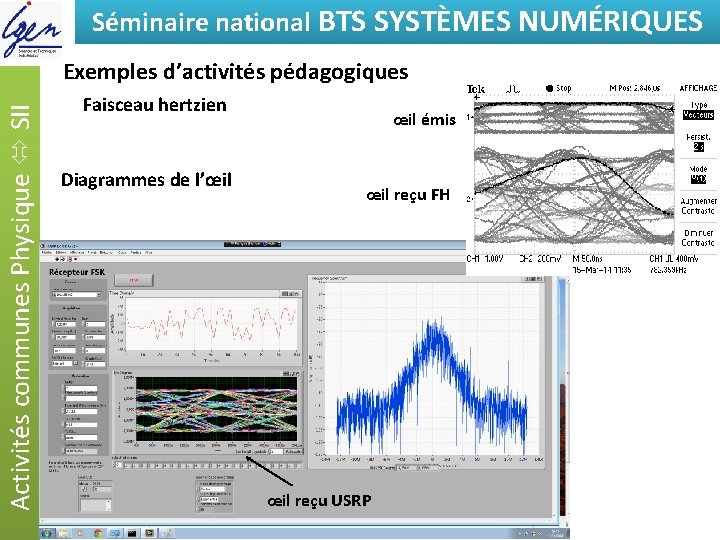Viewport: 720px width, 540px height.
Task: Open the Affichage menu
Action: pos(76,253)
